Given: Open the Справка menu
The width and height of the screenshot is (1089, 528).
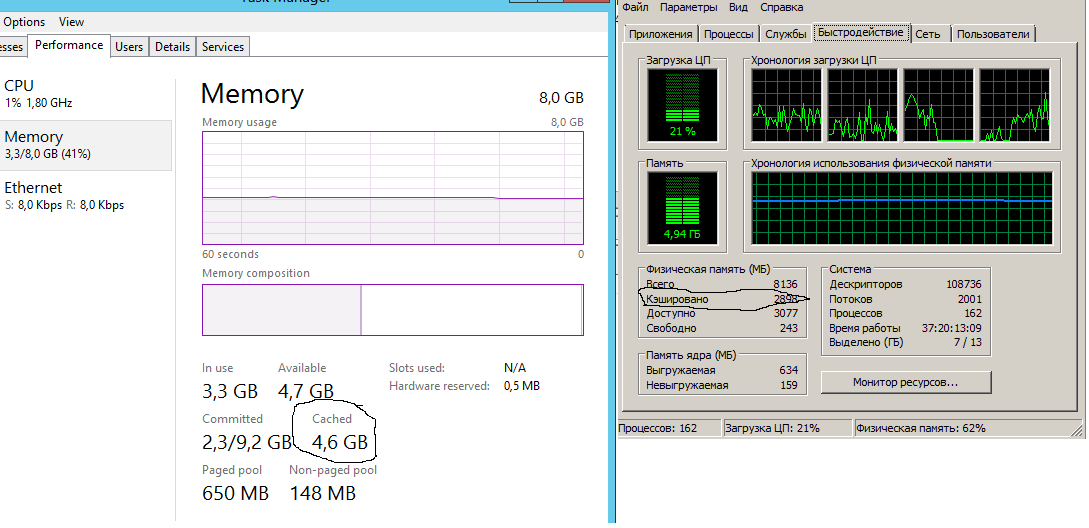Looking at the screenshot, I should 781,7.
